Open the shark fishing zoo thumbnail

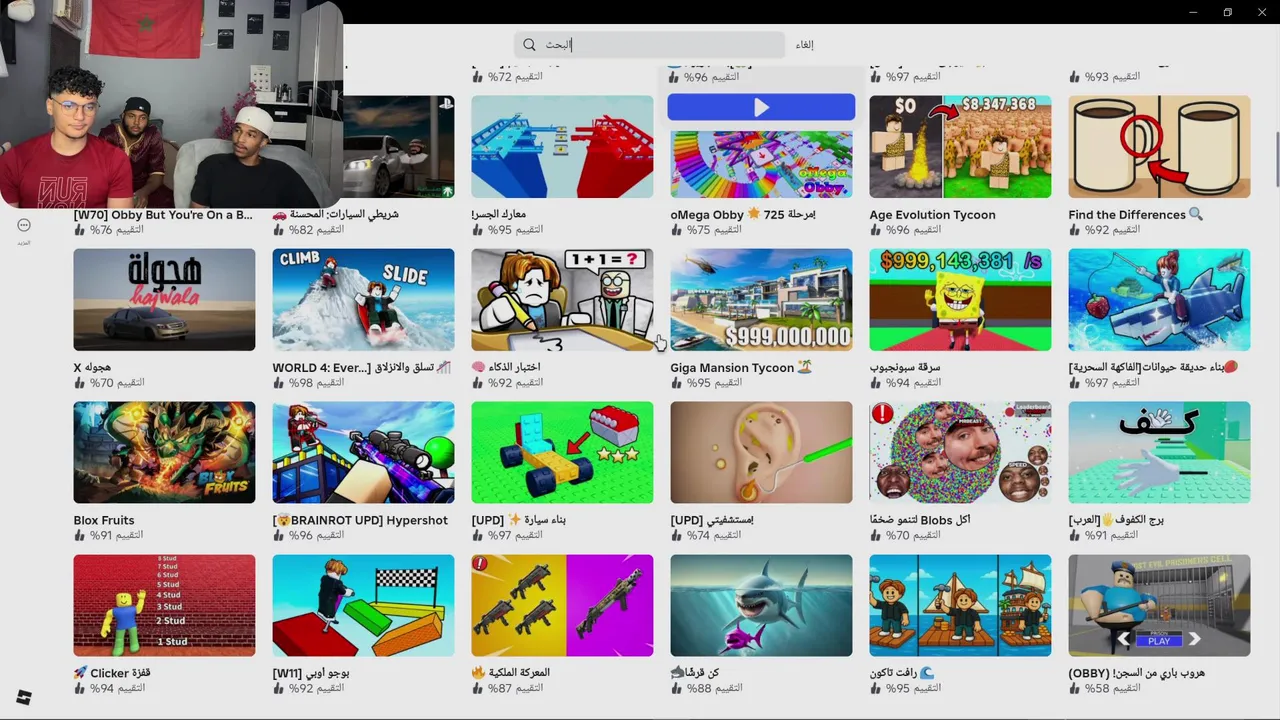(x=1159, y=300)
